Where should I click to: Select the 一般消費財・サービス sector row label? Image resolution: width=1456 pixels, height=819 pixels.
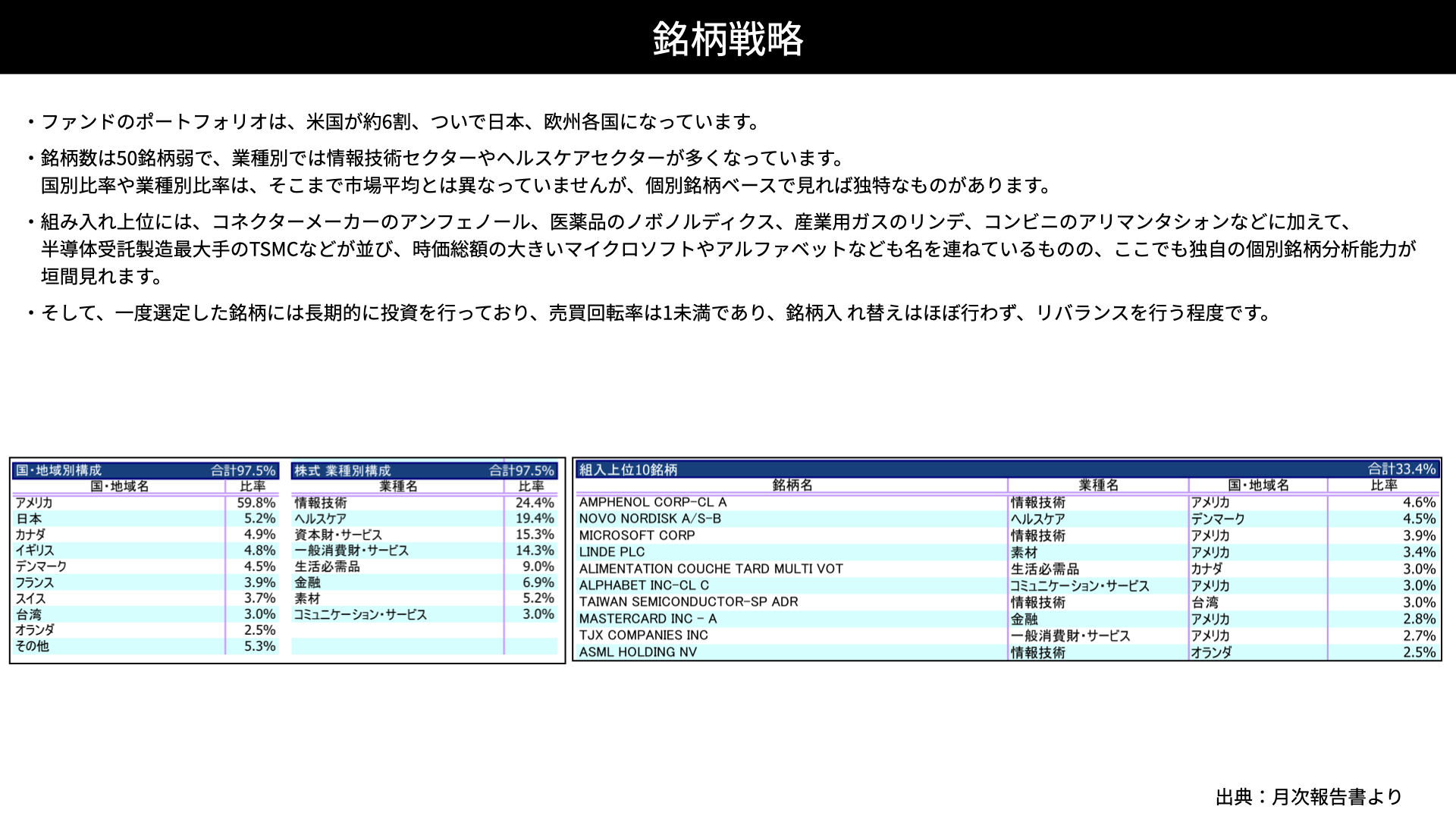pos(351,551)
